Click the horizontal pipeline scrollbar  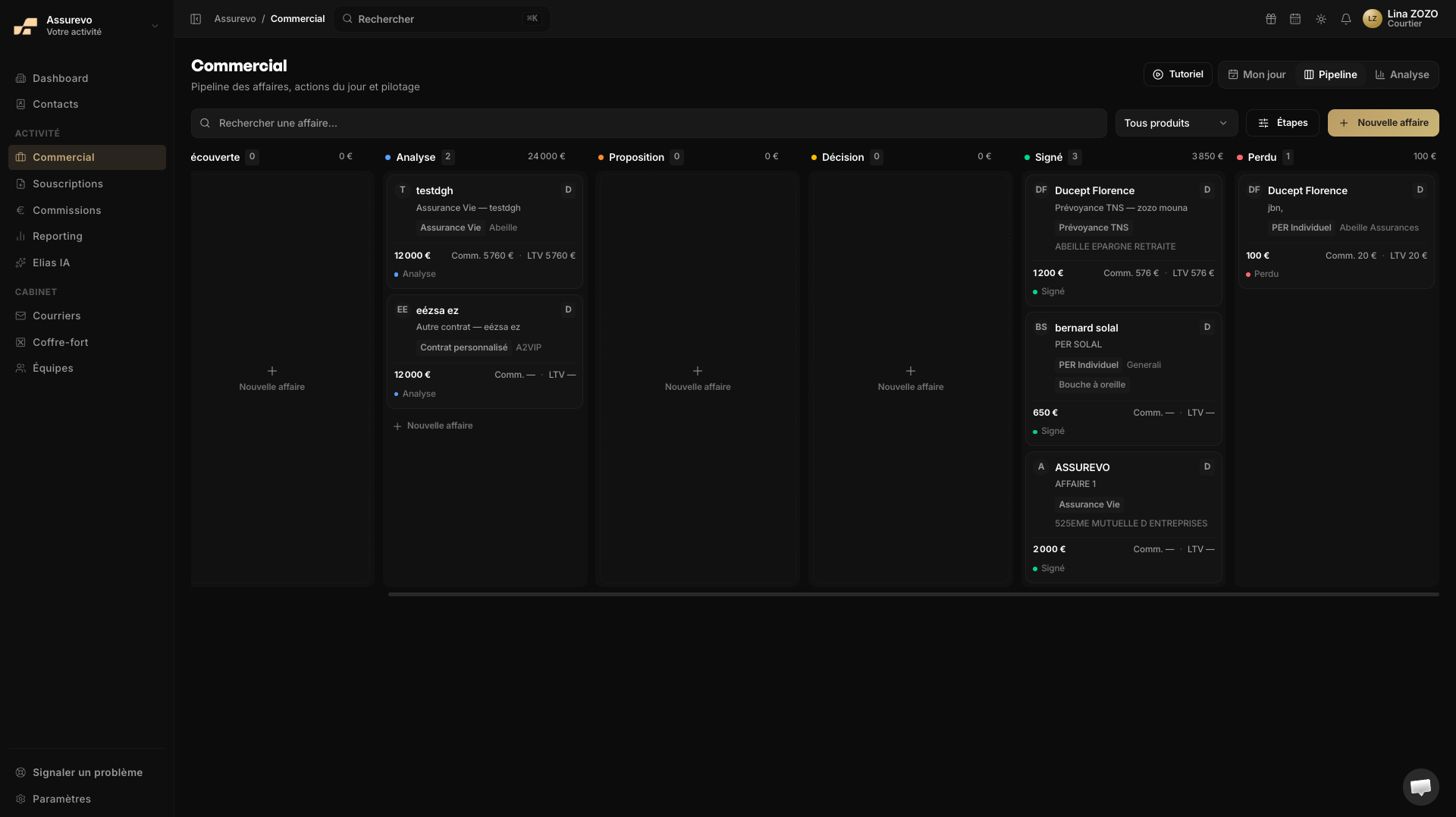[x=913, y=594]
